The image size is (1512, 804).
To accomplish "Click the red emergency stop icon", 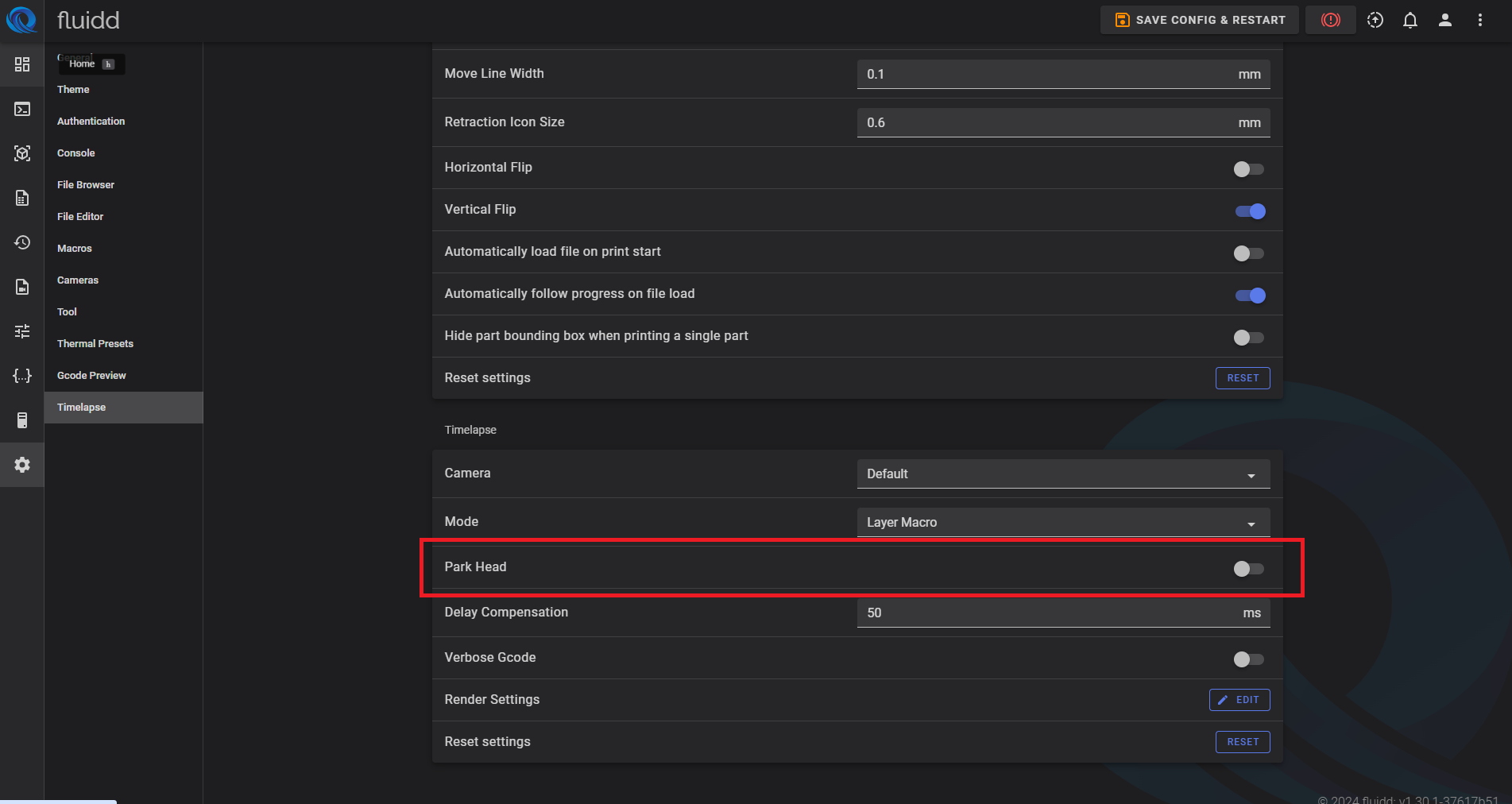I will (1330, 20).
